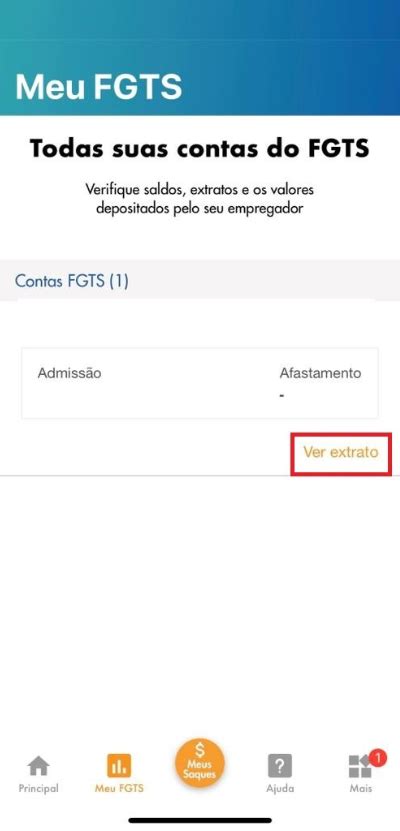
Task: Select the Principal tab label
Action: point(39,788)
